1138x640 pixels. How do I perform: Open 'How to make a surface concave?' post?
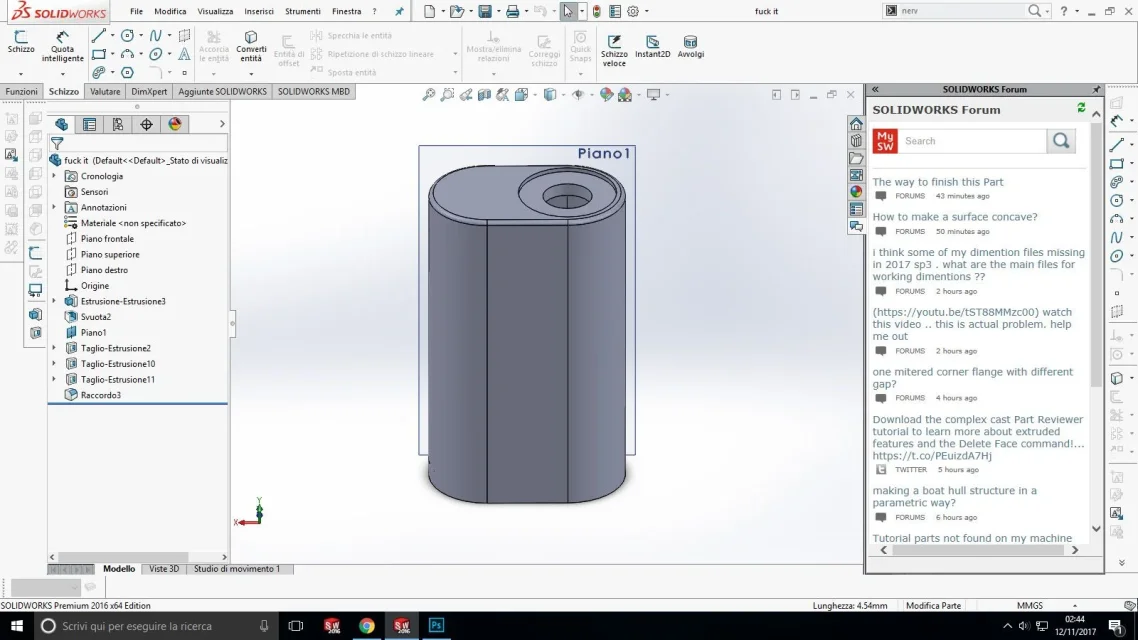(x=954, y=217)
